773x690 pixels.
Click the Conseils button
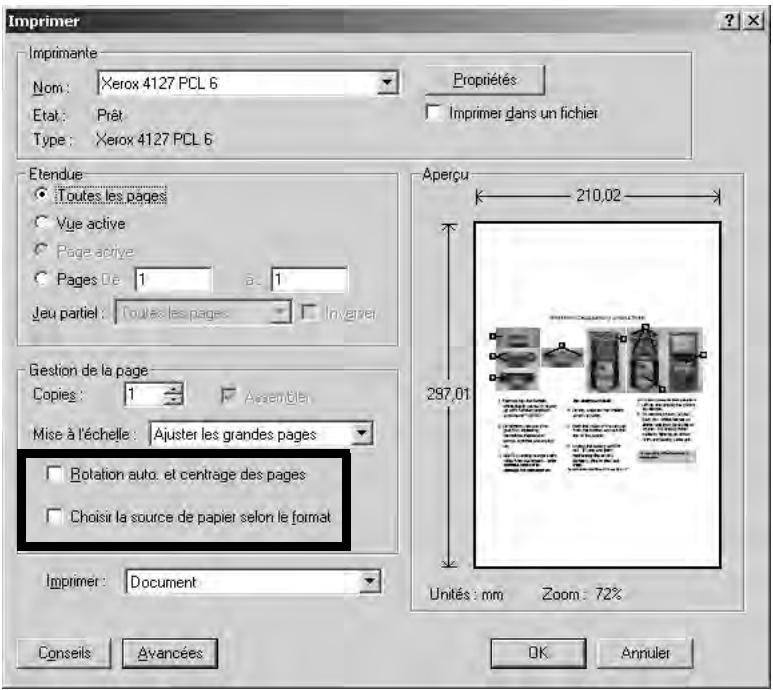[64, 653]
